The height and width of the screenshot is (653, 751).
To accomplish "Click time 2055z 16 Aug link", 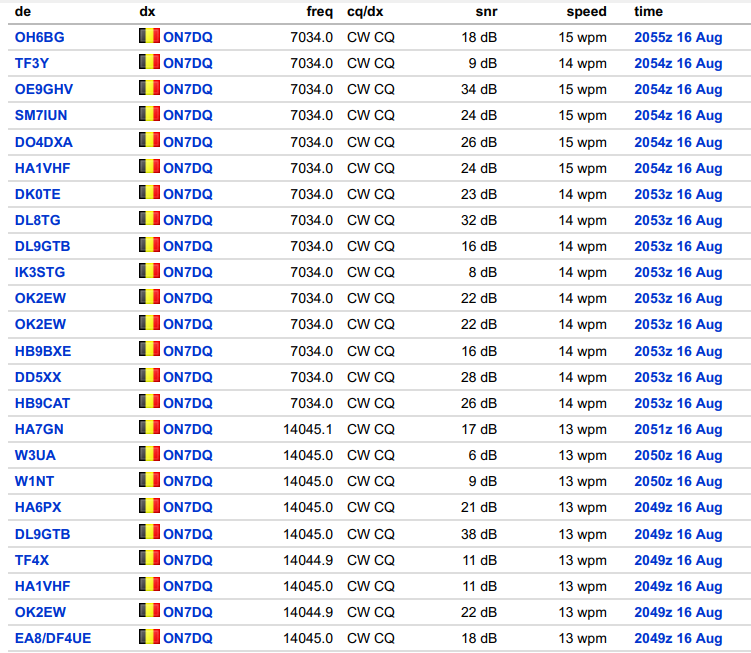I will [x=678, y=37].
